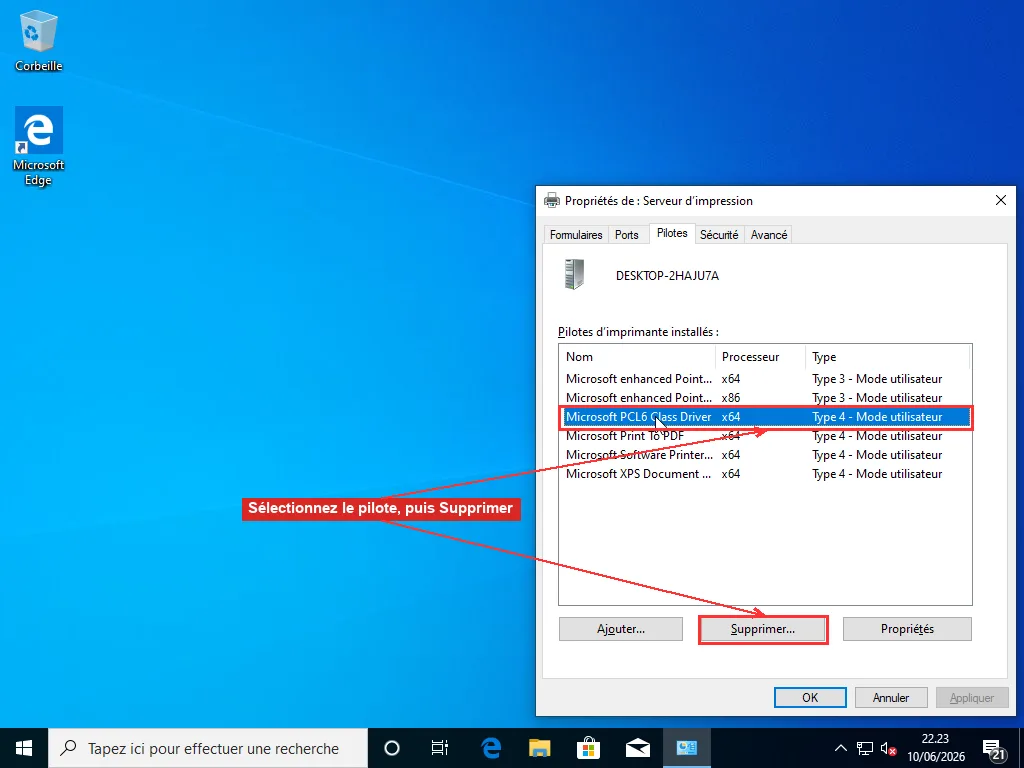Open Microsoft Store from the taskbar
This screenshot has height=768, width=1024.
[588, 748]
